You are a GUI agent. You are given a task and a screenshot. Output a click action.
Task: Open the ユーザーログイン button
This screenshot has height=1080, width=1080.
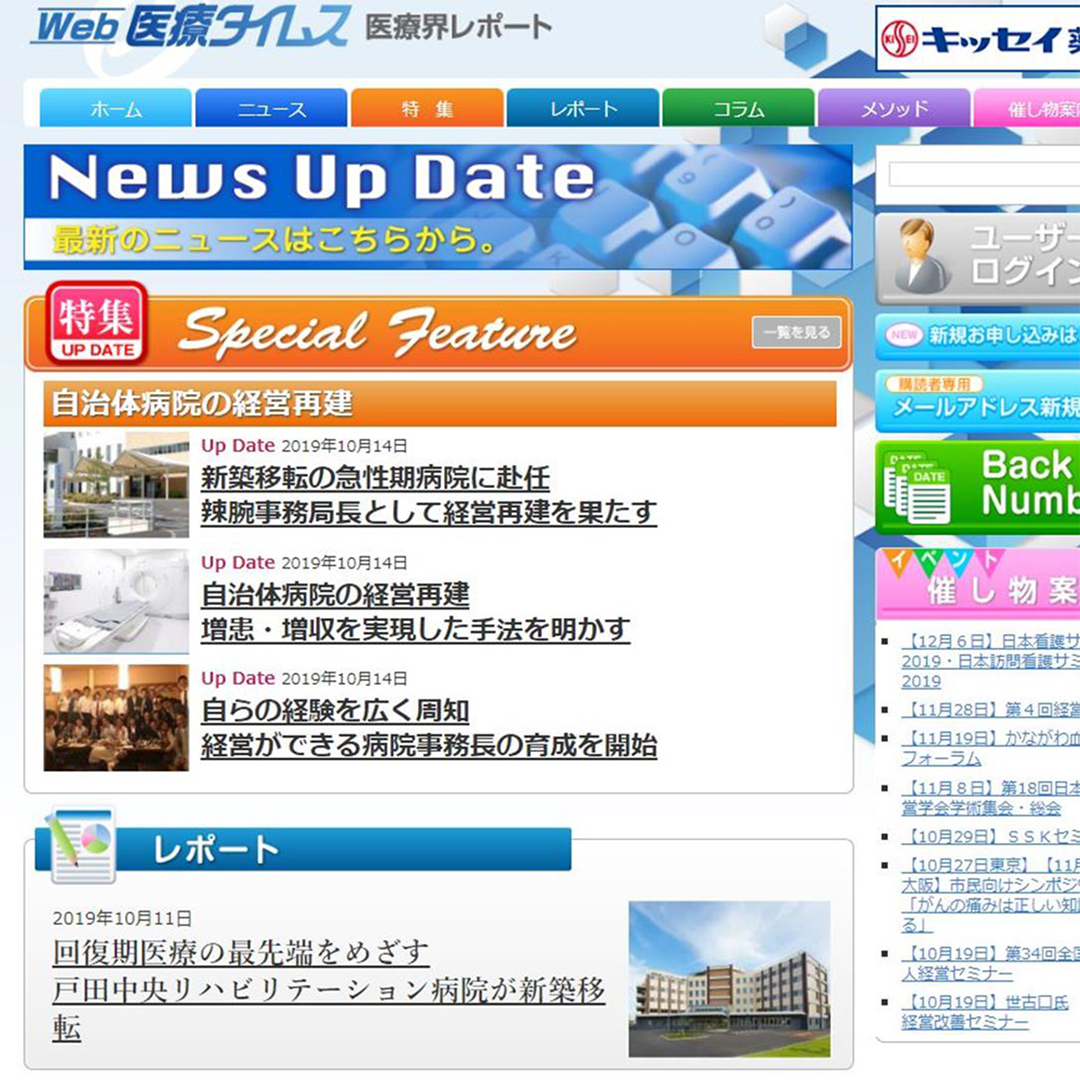tap(978, 259)
